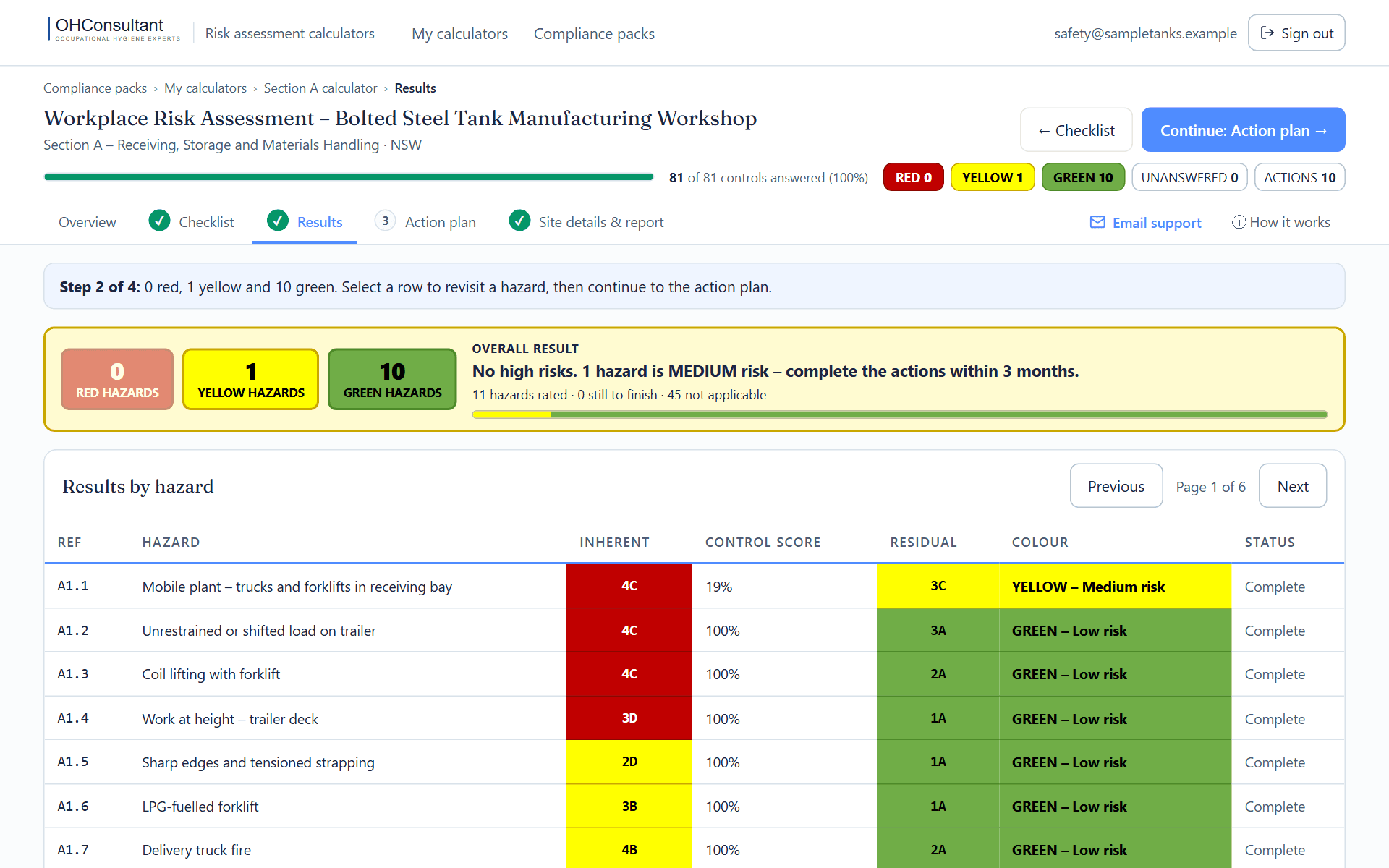Select 'Unrestrained or shifted load on trailer' row

point(694,630)
